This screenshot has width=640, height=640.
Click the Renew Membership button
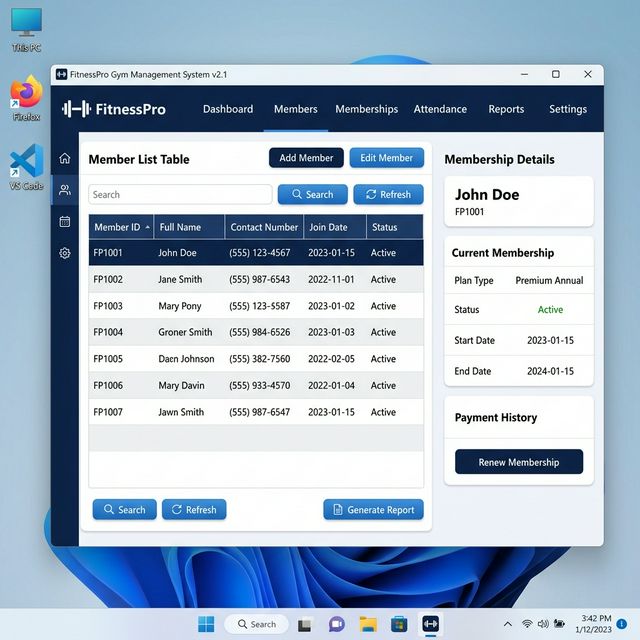(x=519, y=462)
